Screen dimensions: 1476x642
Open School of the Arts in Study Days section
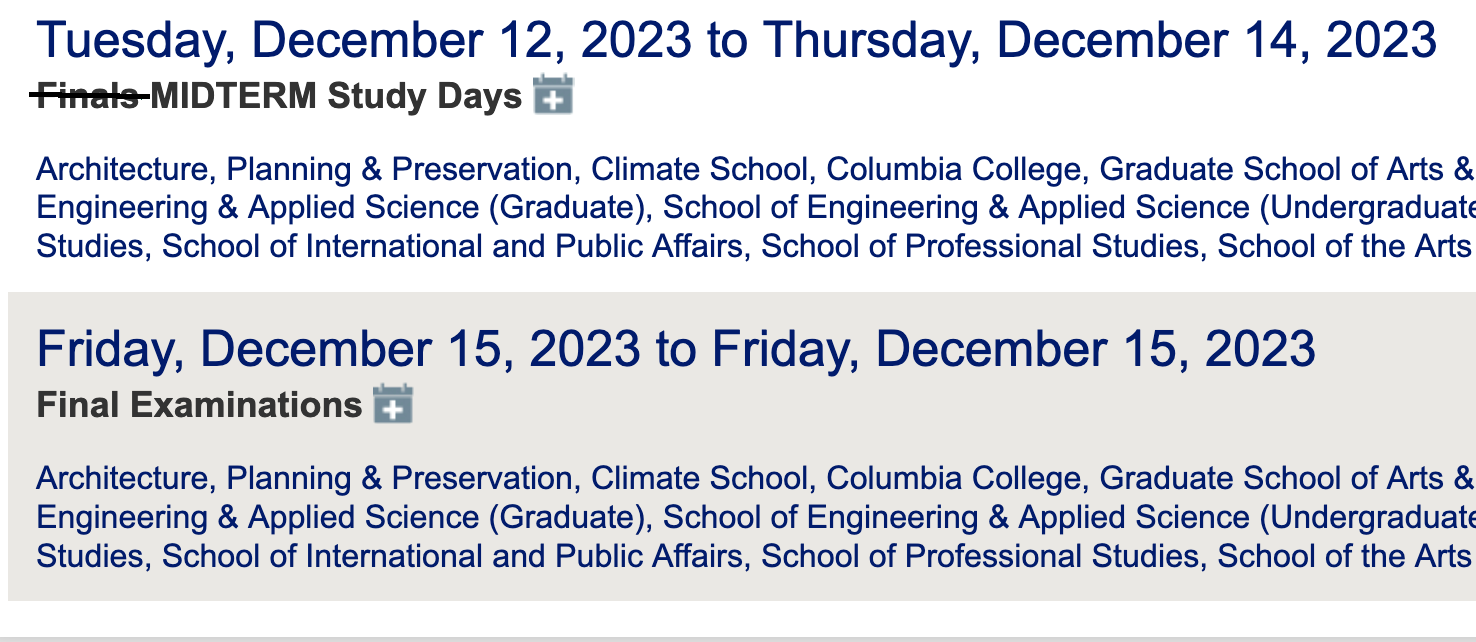[x=1344, y=246]
